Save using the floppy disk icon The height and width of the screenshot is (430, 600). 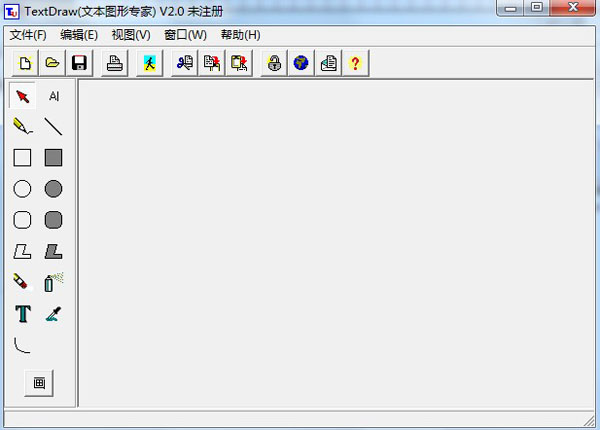(x=80, y=63)
